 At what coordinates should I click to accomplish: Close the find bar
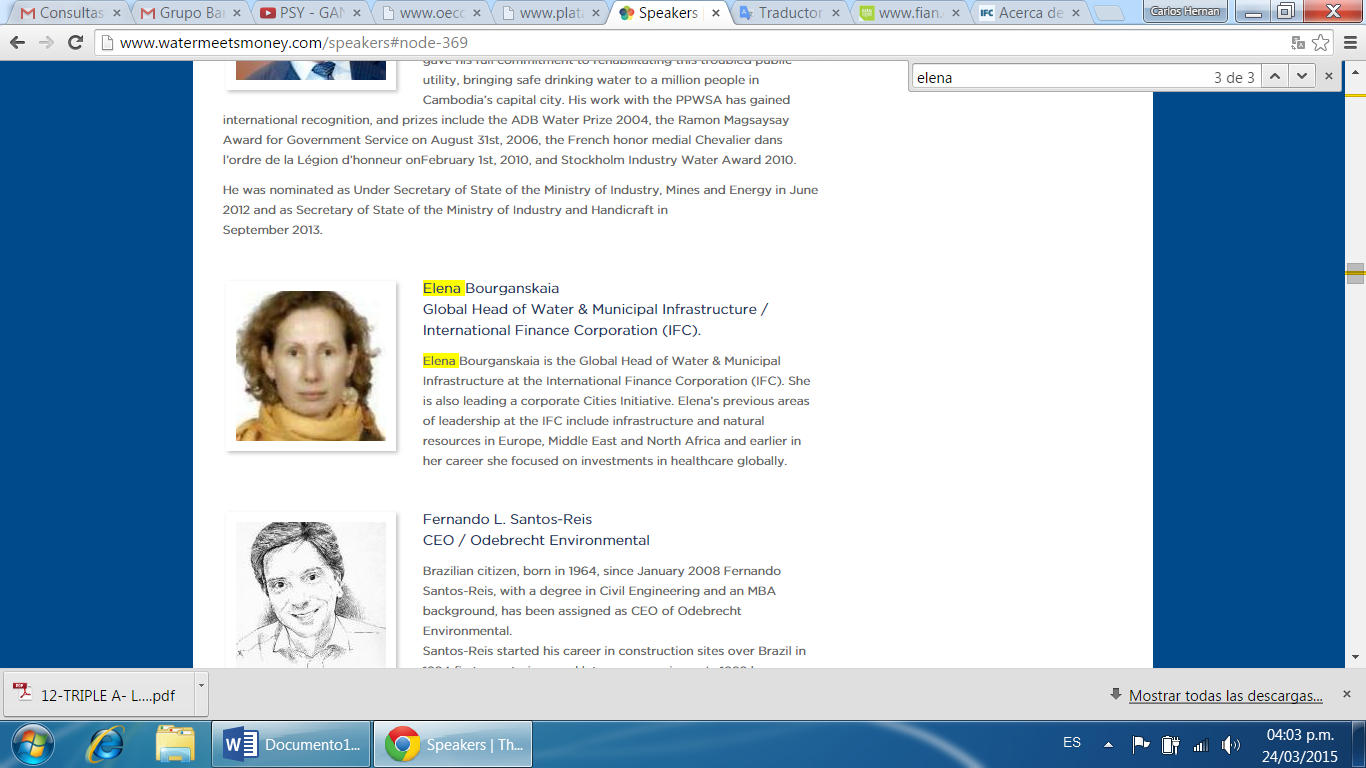click(x=1329, y=76)
